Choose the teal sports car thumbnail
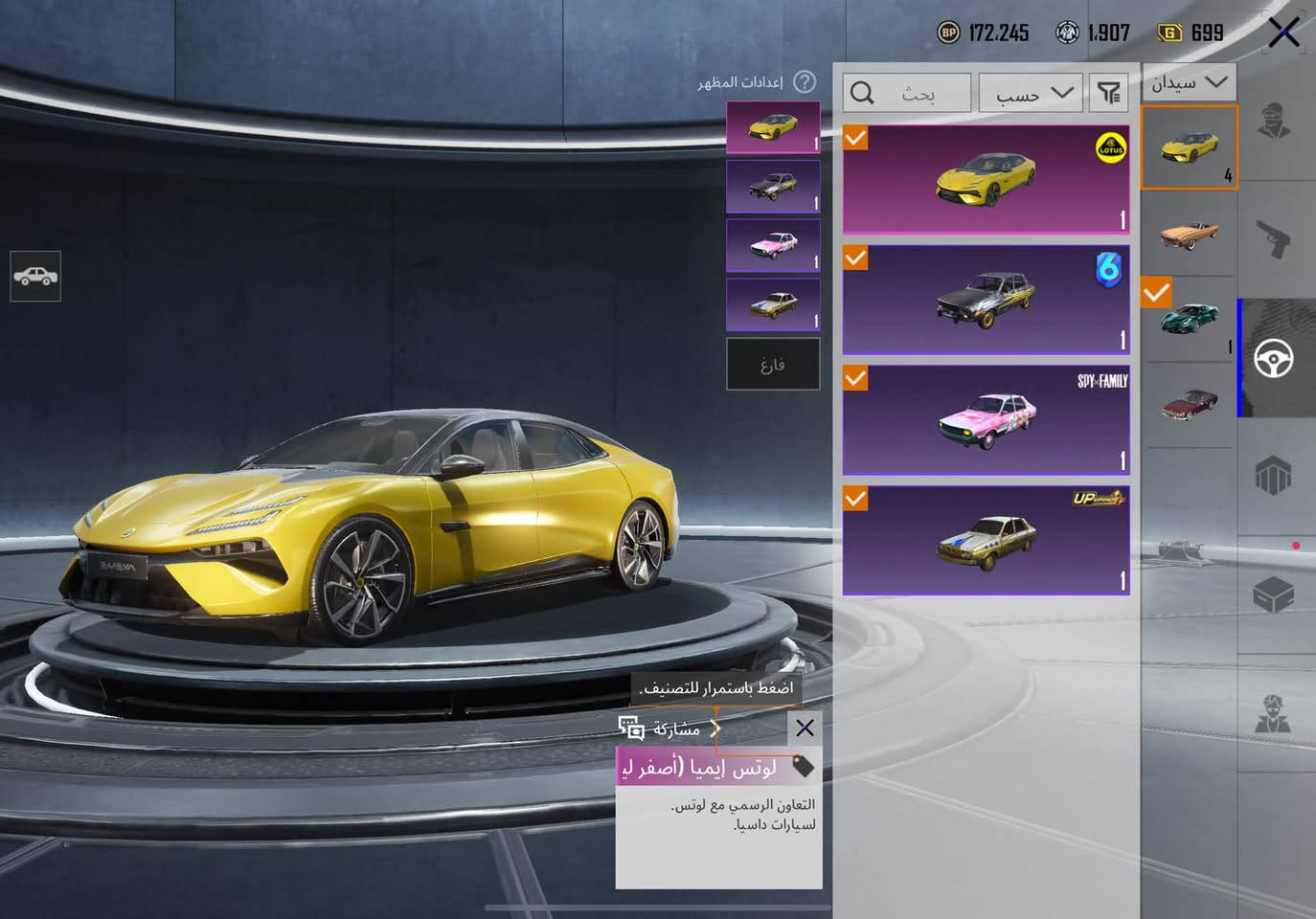 [1189, 319]
